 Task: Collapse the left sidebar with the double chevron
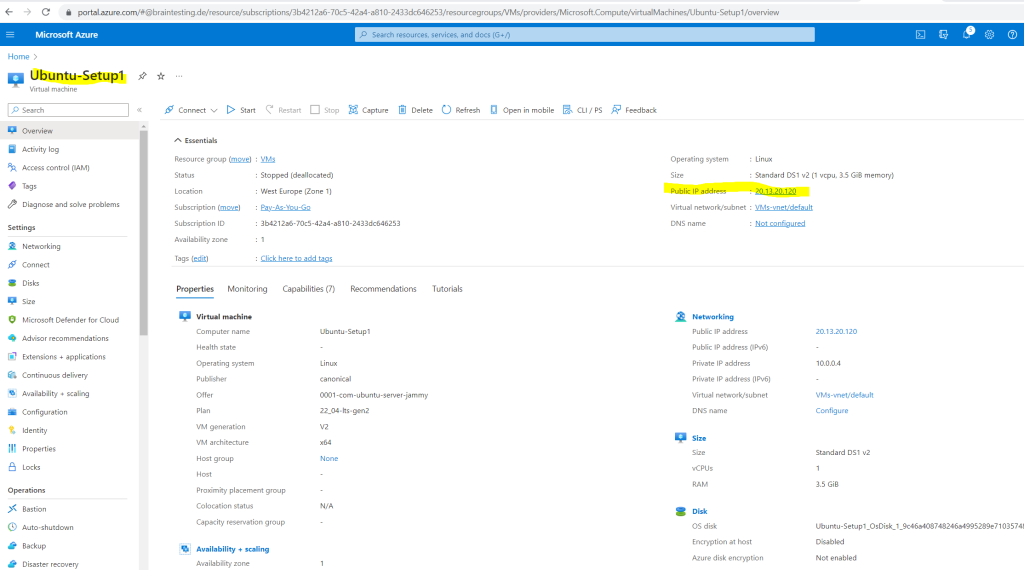139,110
